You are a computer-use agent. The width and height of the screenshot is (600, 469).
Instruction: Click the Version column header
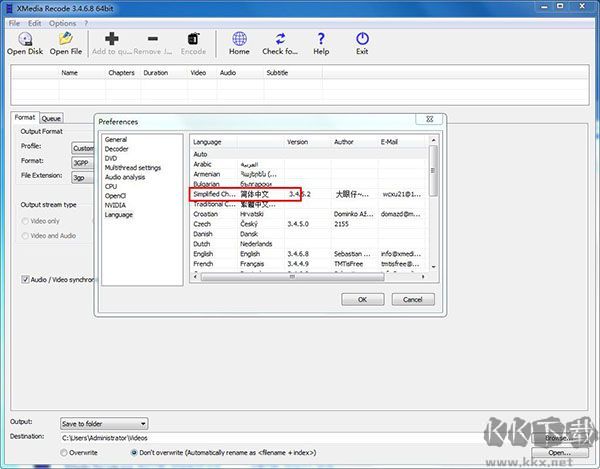(307, 142)
